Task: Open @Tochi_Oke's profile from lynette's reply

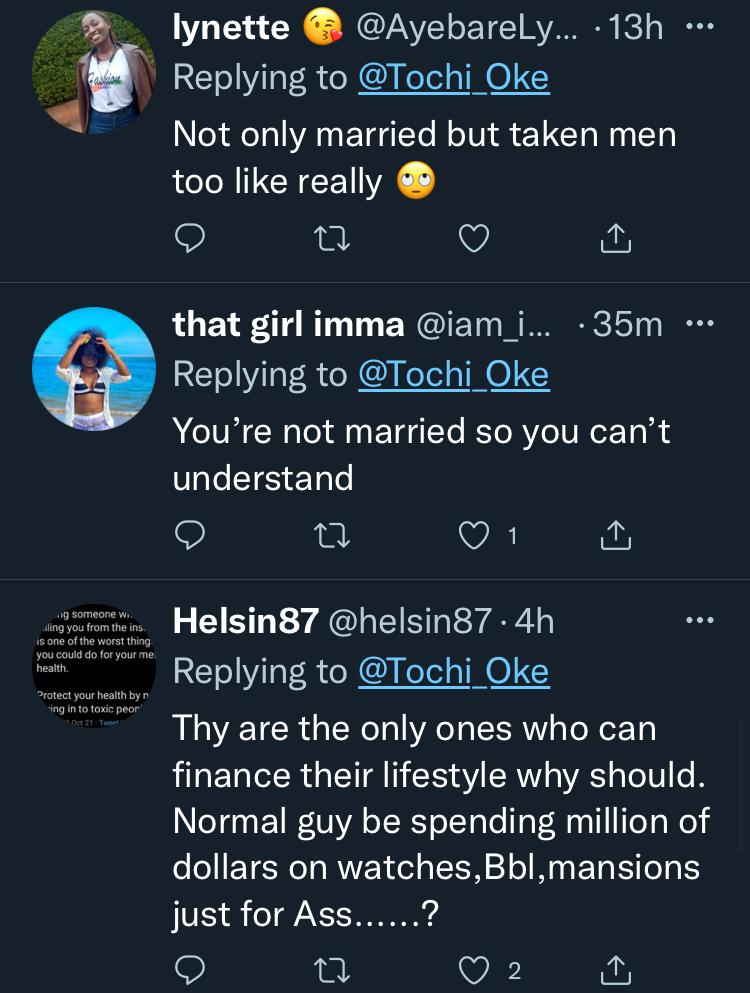Action: 454,75
